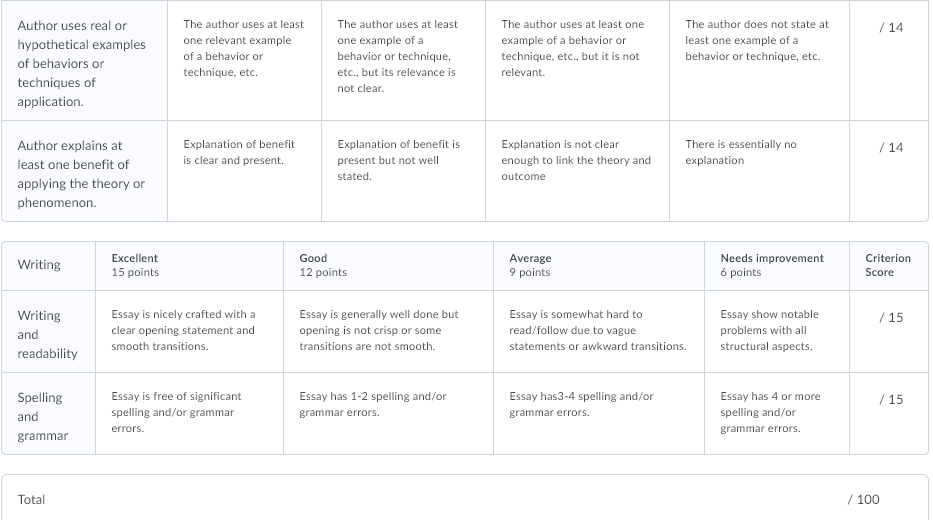This screenshot has width=933, height=520.
Task: Choose 'Essay has 4 or more spelling' cell
Action: tap(777, 414)
